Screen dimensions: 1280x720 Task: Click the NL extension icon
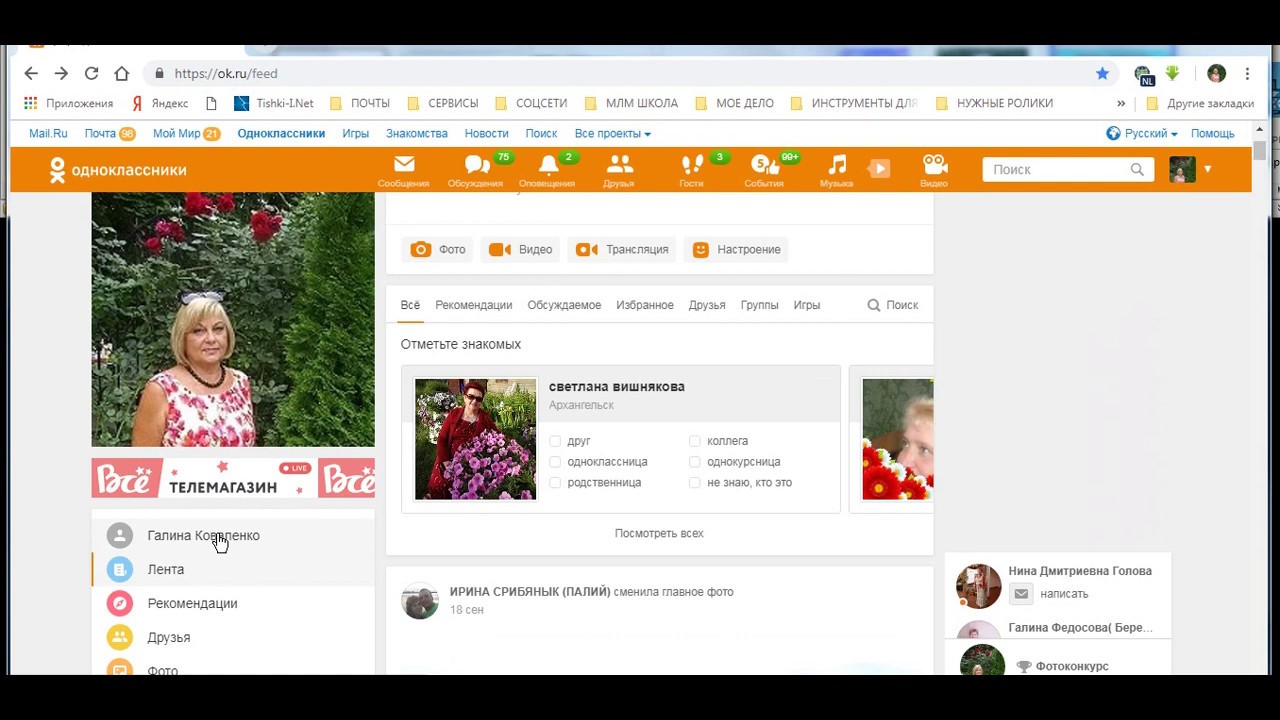coord(1143,74)
